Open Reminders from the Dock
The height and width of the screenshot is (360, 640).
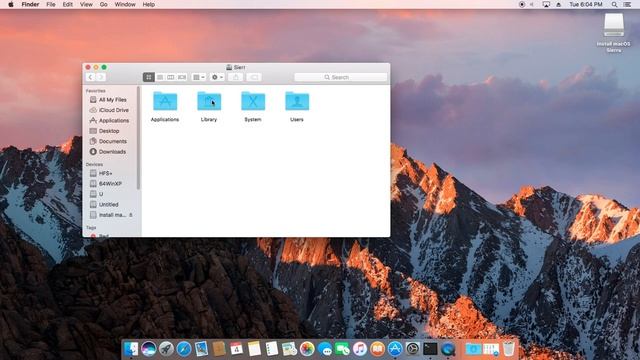pyautogui.click(x=272, y=349)
